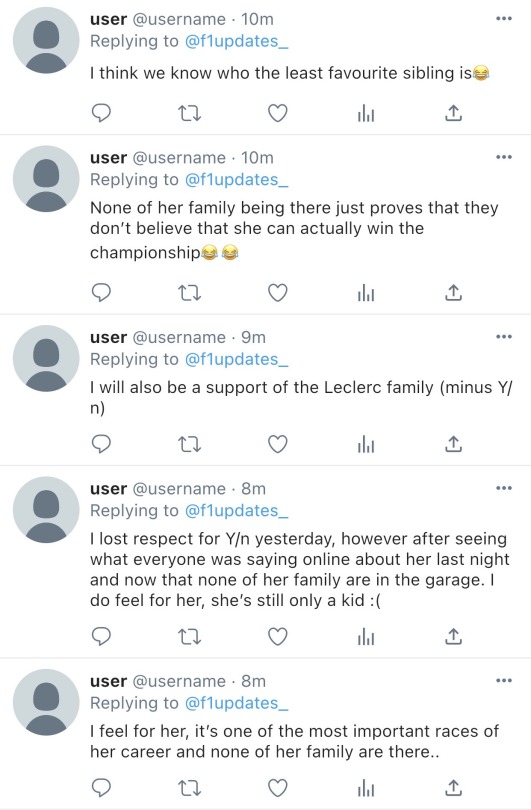
Task: Share the 'most important races' tweet
Action: [453, 788]
